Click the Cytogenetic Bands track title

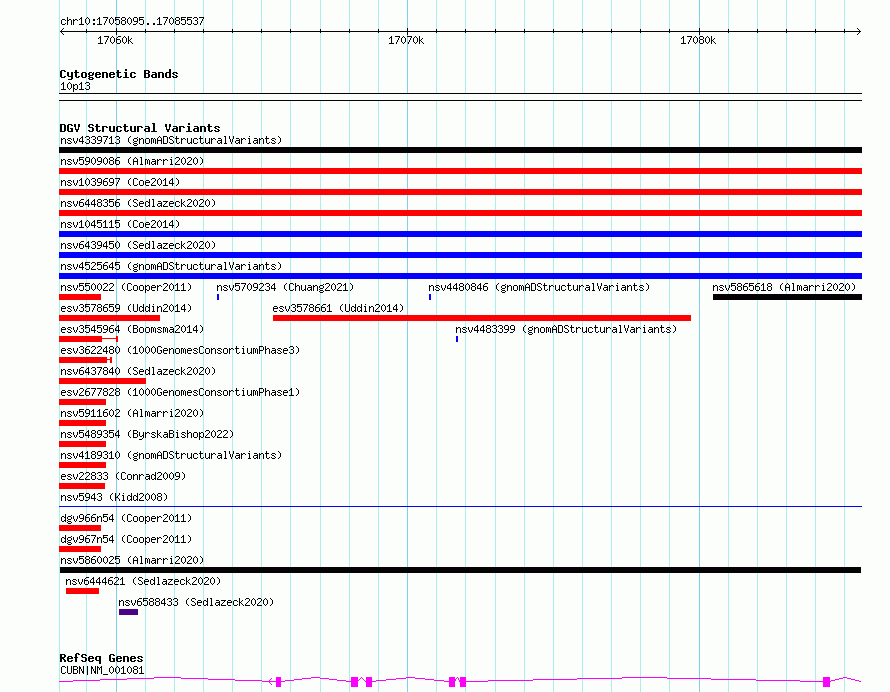[119, 74]
